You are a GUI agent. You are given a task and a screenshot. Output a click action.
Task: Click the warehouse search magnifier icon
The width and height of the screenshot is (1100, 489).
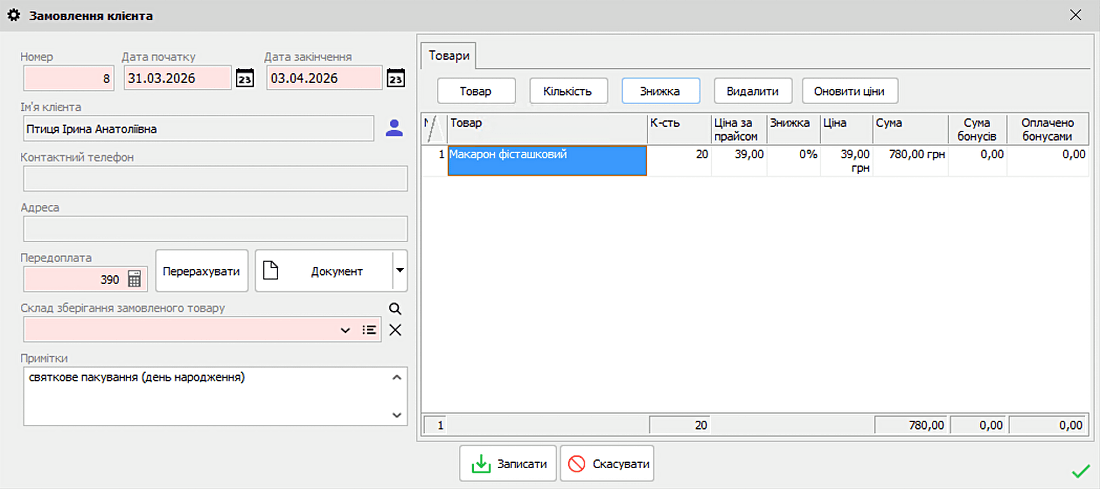[395, 309]
